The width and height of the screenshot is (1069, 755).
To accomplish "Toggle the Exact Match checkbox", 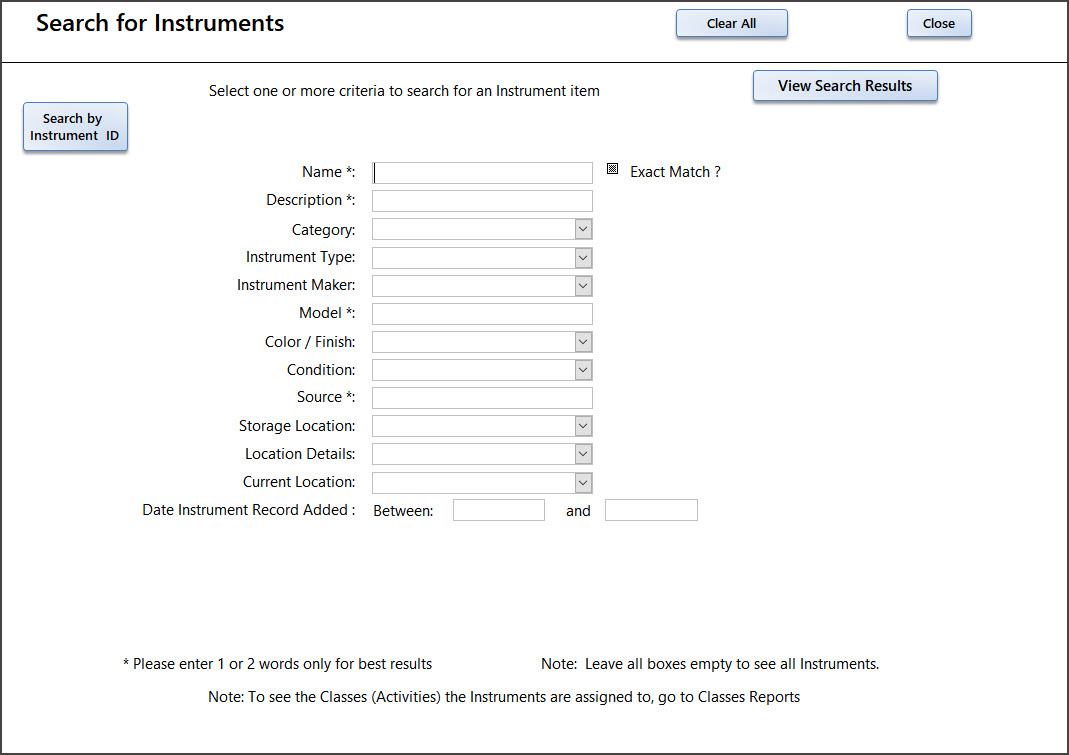I will point(613,169).
